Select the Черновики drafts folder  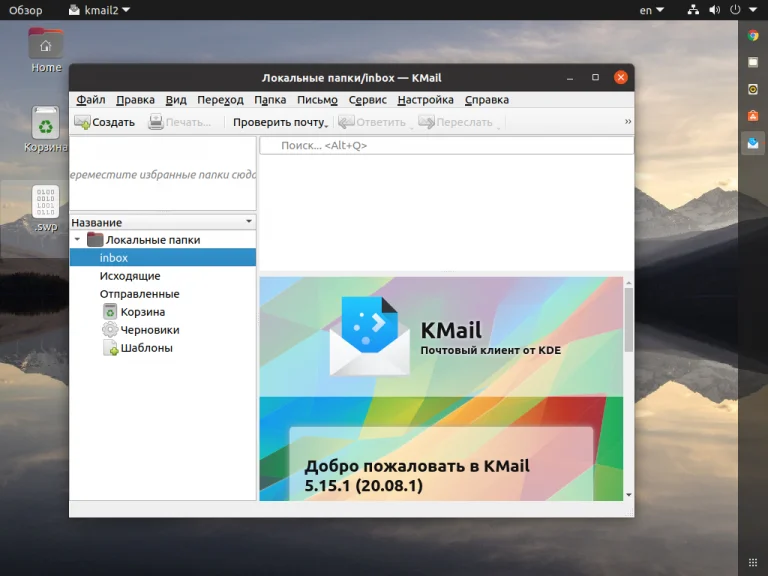tap(149, 330)
